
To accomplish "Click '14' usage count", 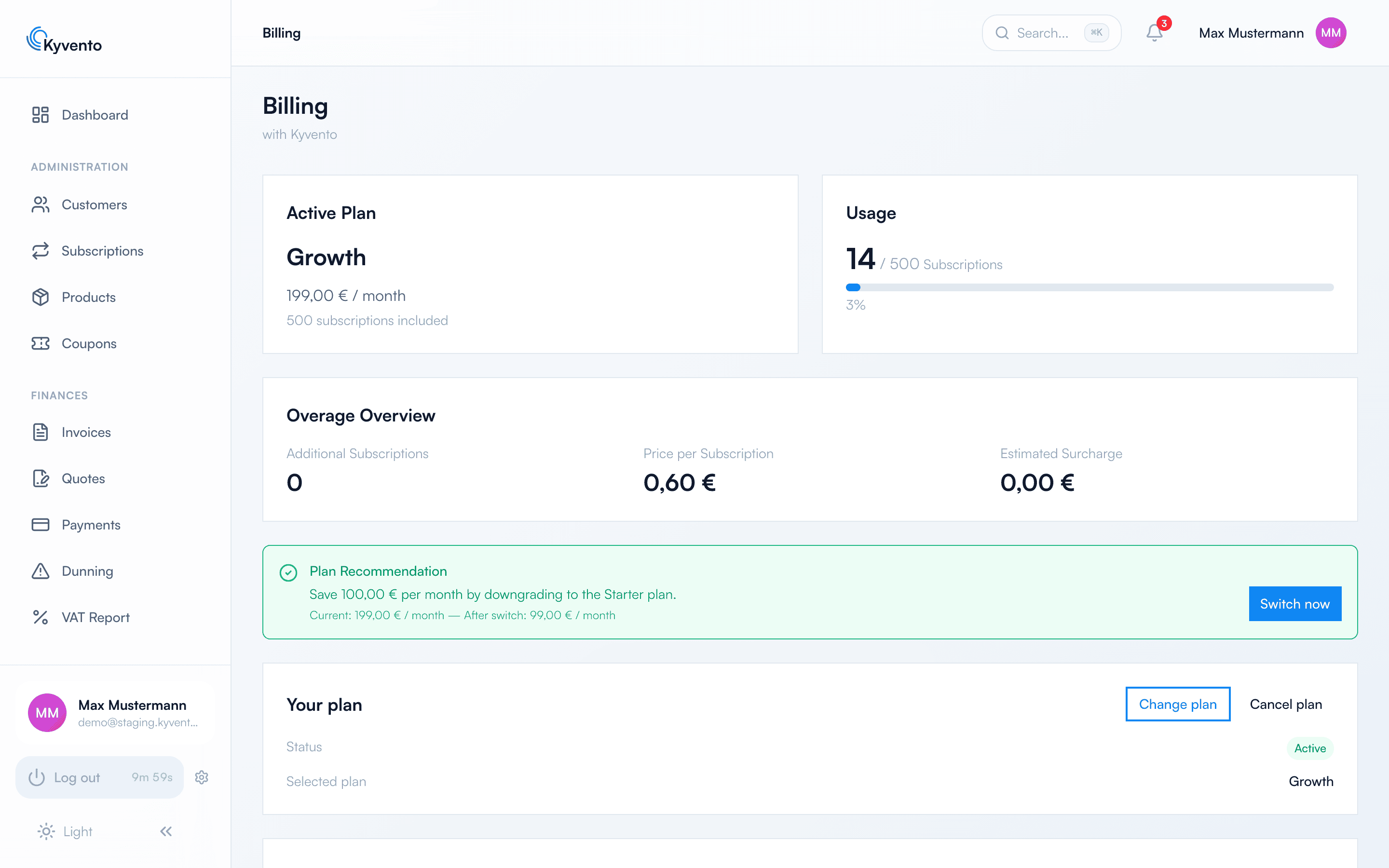I will click(860, 259).
